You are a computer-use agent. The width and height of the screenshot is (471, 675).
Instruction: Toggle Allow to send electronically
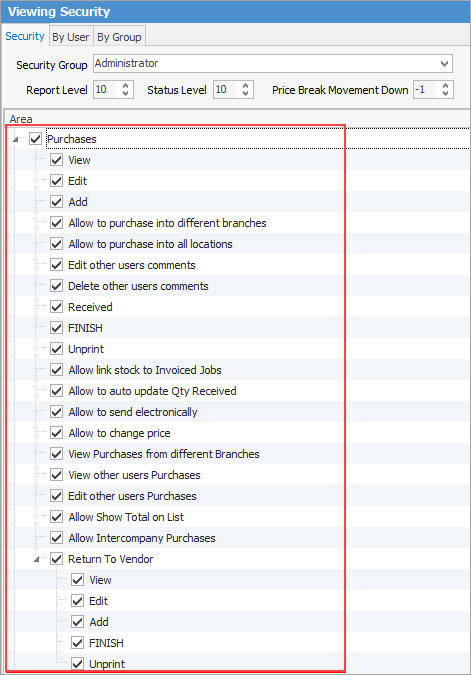tap(56, 412)
